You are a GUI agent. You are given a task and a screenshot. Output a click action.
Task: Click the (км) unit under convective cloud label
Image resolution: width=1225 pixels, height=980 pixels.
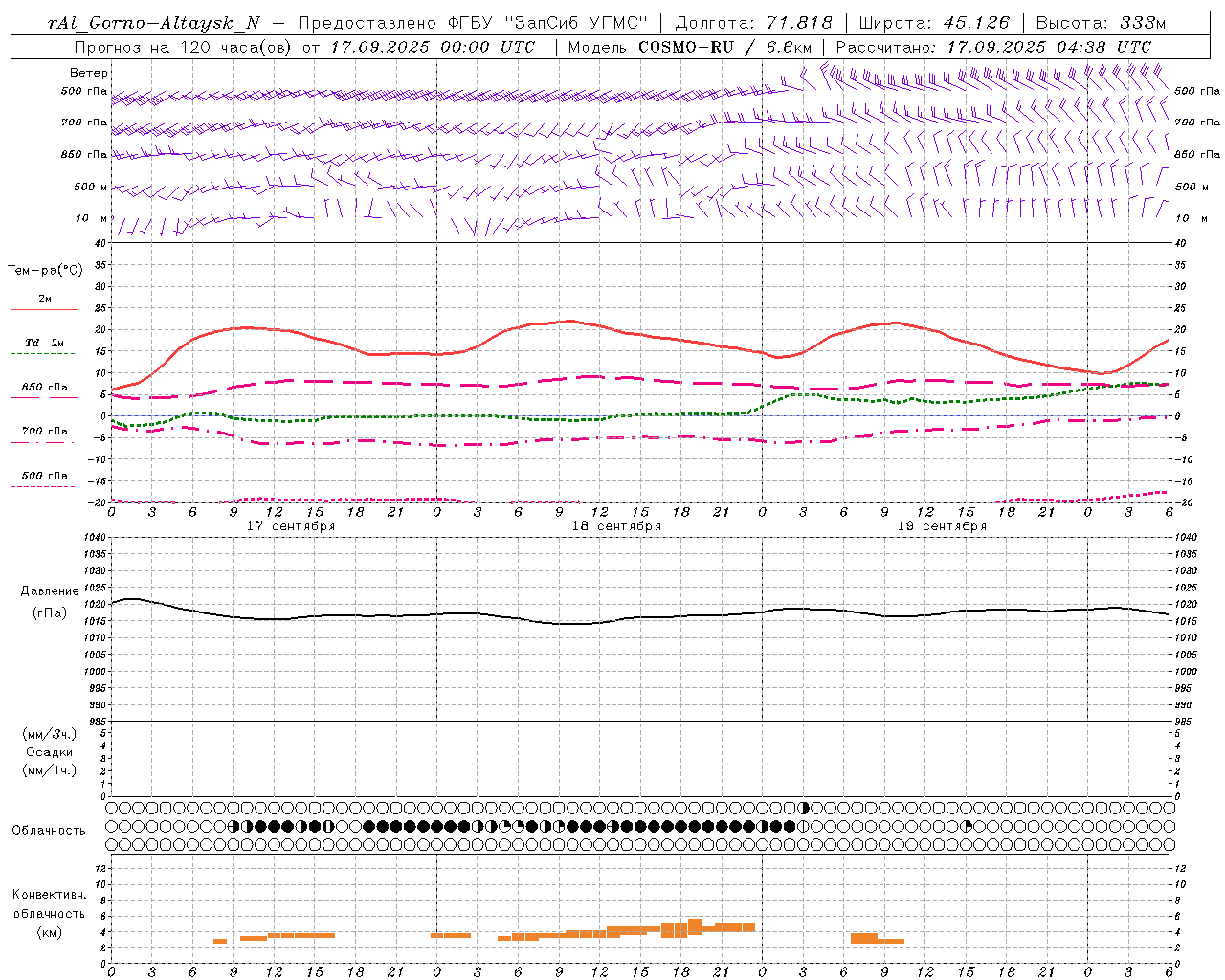[49, 933]
